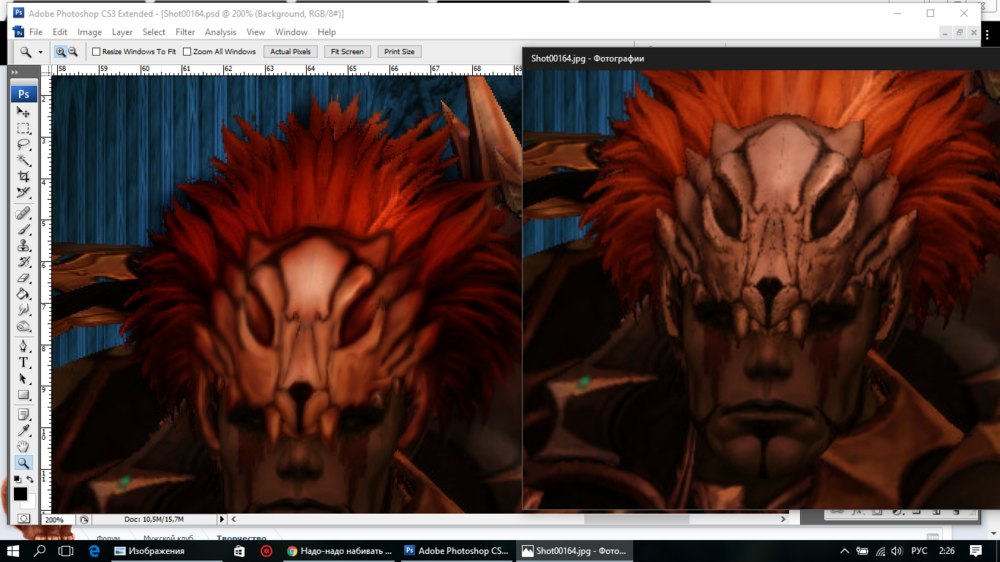Enable Resize Windows To Fit checkbox

(x=97, y=51)
